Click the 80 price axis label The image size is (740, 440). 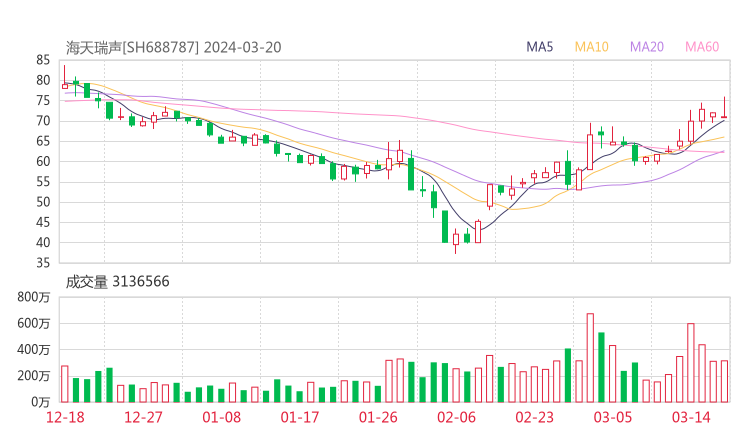click(43, 80)
